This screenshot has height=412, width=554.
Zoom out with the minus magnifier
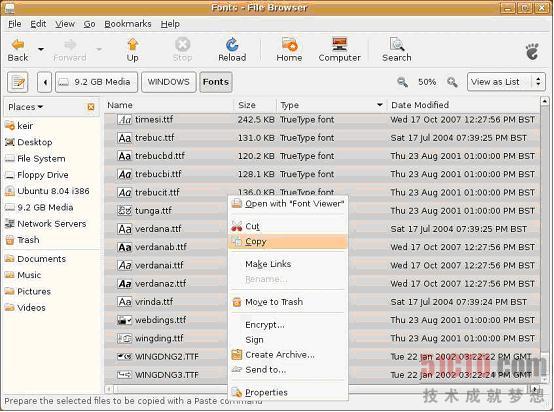pos(402,82)
